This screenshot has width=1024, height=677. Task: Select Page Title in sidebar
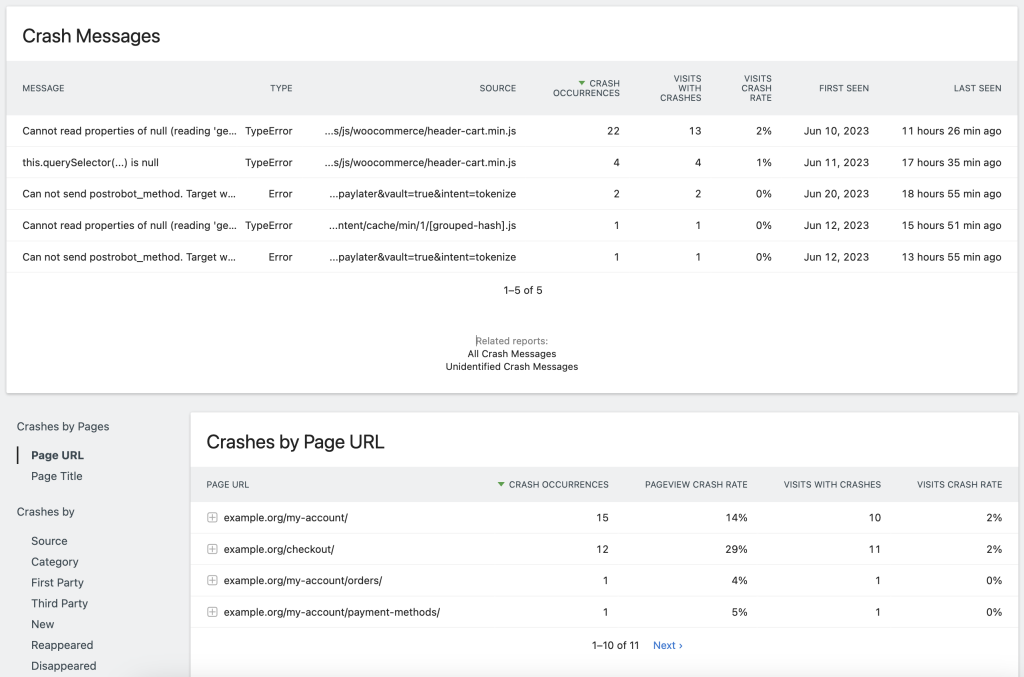pyautogui.click(x=57, y=476)
